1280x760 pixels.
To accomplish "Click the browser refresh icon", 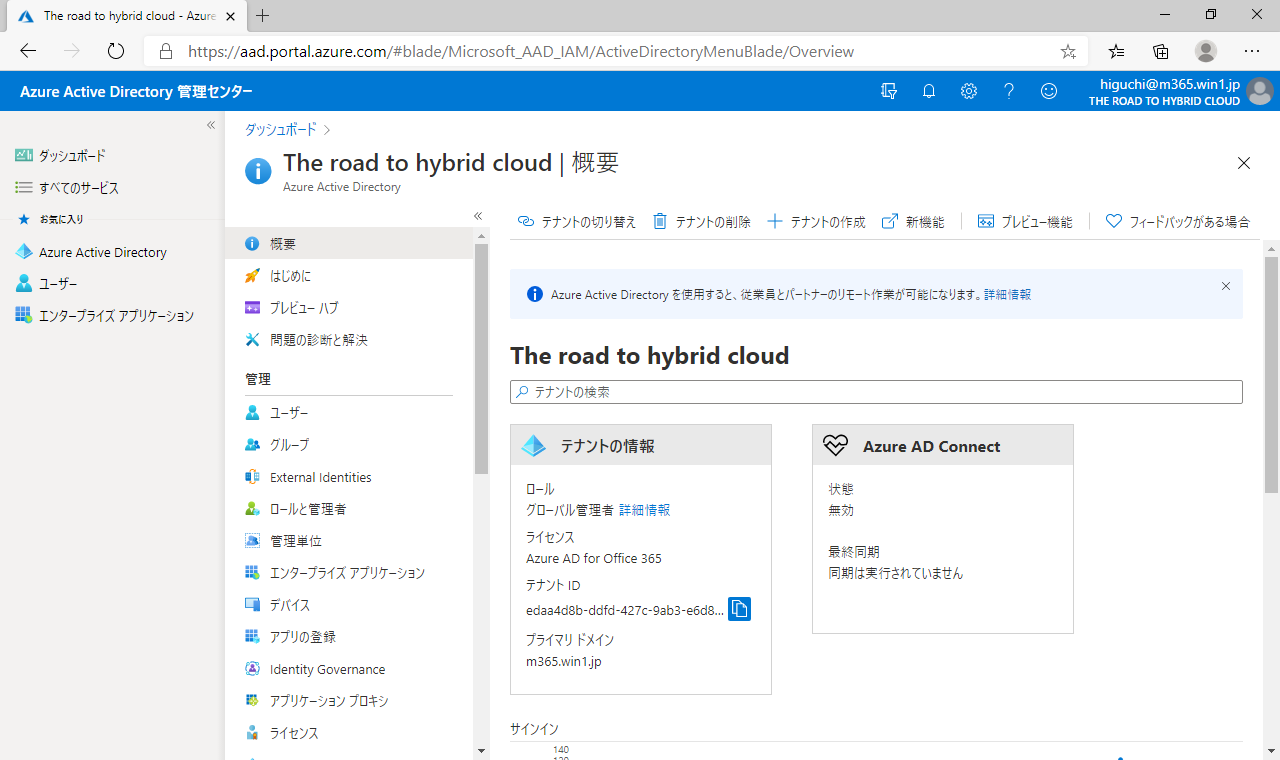I will pos(115,51).
